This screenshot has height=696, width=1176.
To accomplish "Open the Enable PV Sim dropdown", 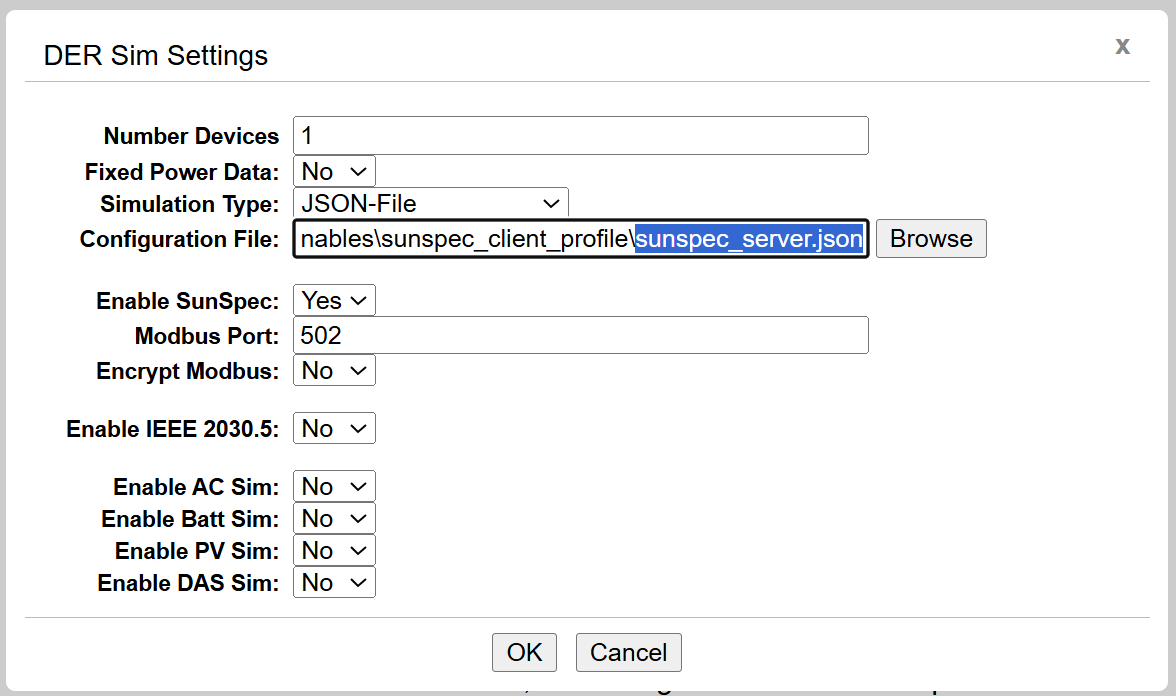I will (x=333, y=549).
